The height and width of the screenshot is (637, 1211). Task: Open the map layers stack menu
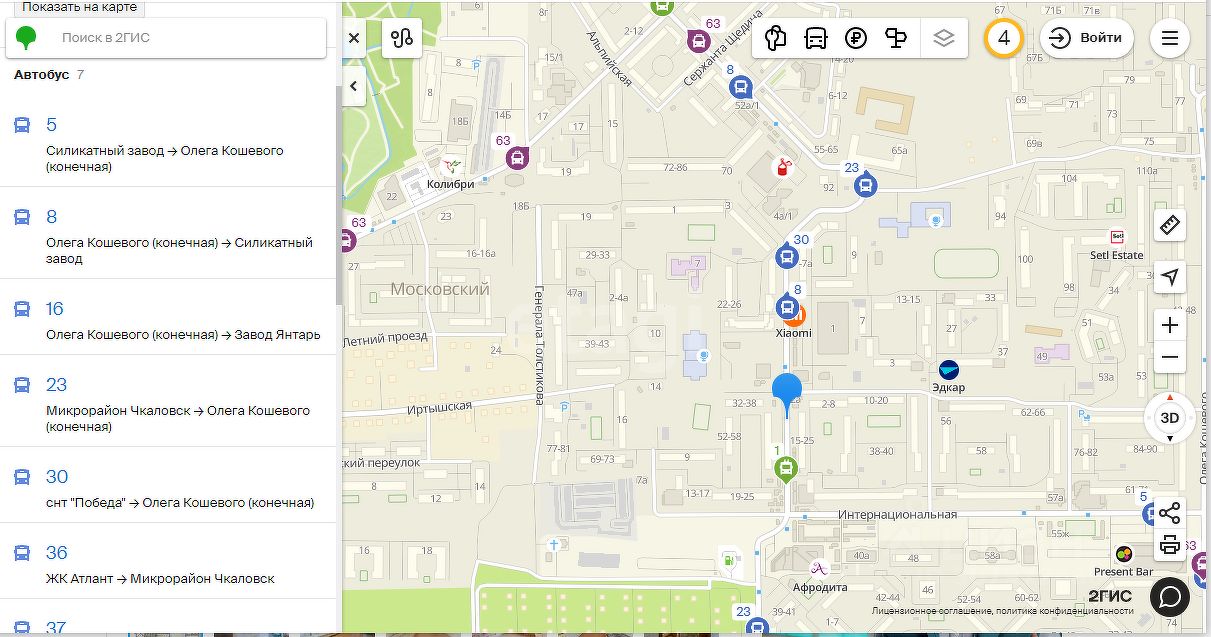point(944,38)
